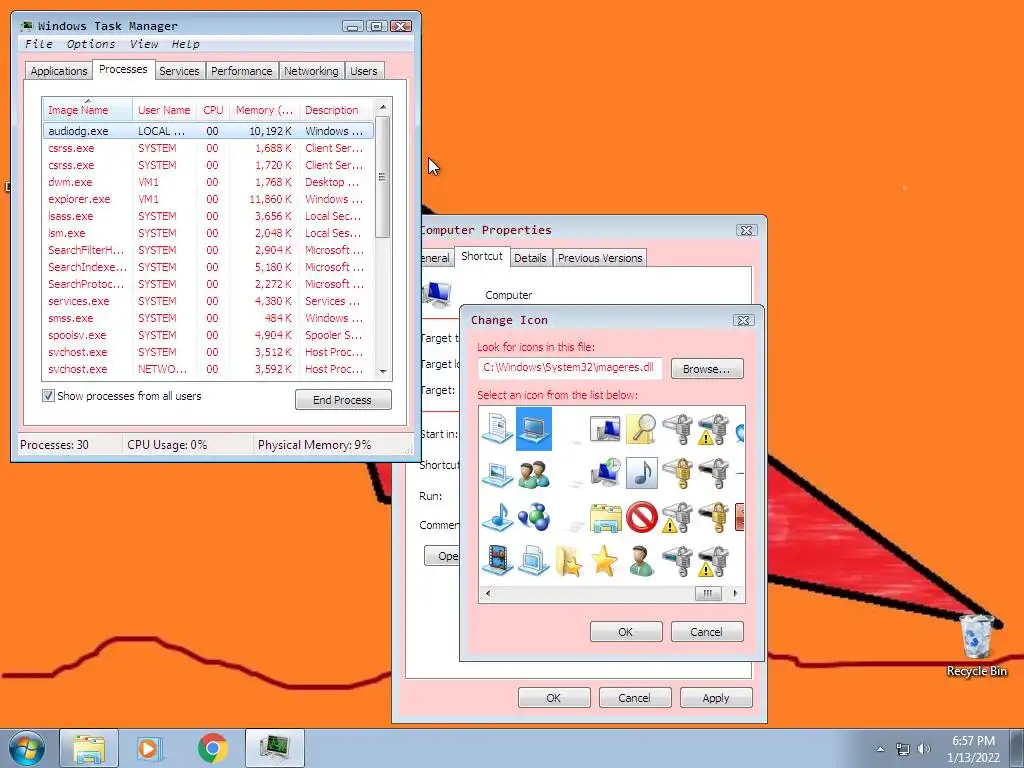Click the icon list horizontal scrollbar thumb

click(x=708, y=593)
